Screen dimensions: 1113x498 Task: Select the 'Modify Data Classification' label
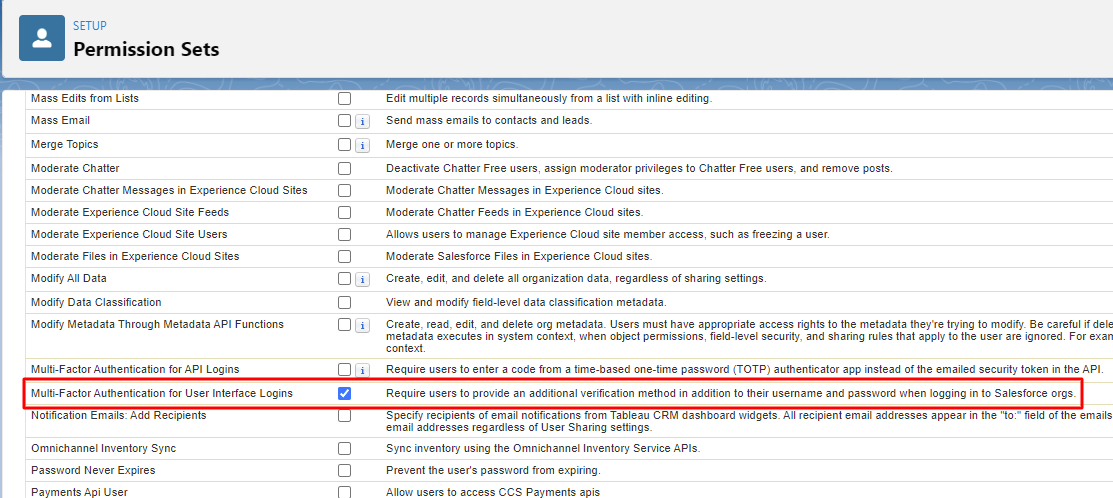click(x=97, y=302)
